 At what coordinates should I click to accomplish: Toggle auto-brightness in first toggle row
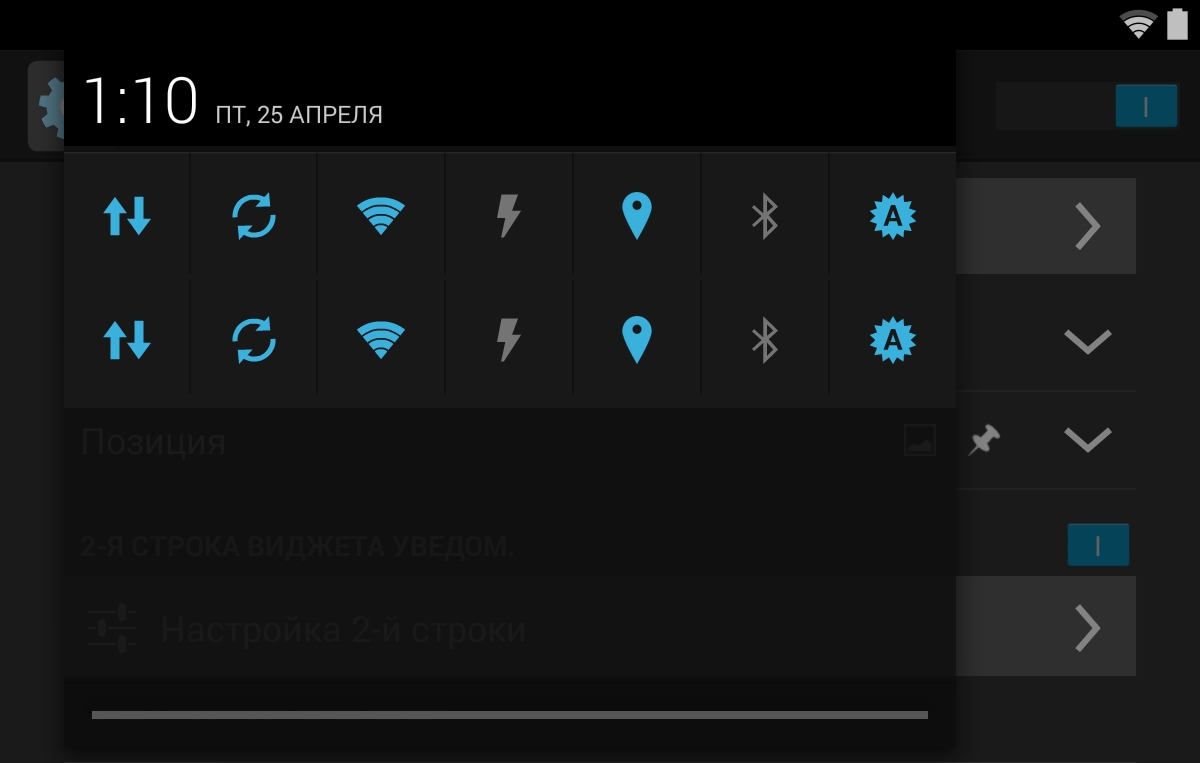point(893,215)
